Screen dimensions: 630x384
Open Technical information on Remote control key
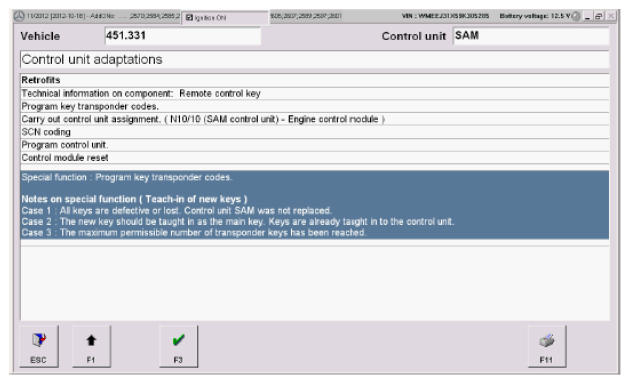315,94
